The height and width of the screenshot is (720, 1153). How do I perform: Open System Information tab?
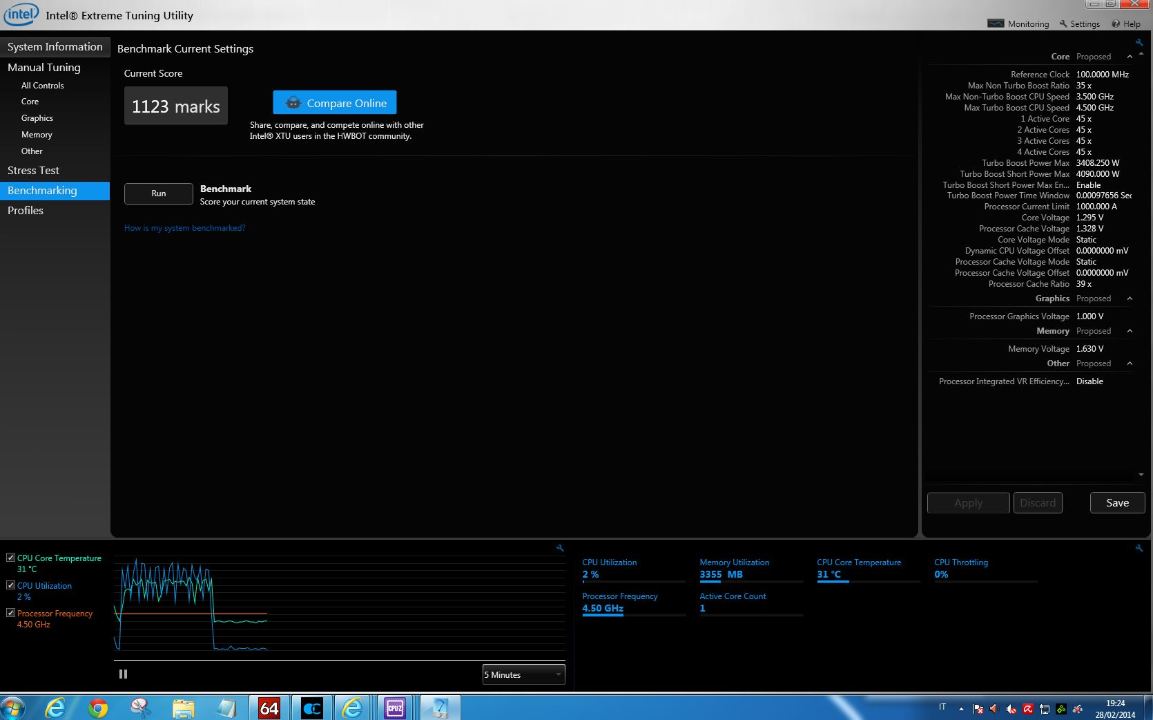tap(55, 46)
